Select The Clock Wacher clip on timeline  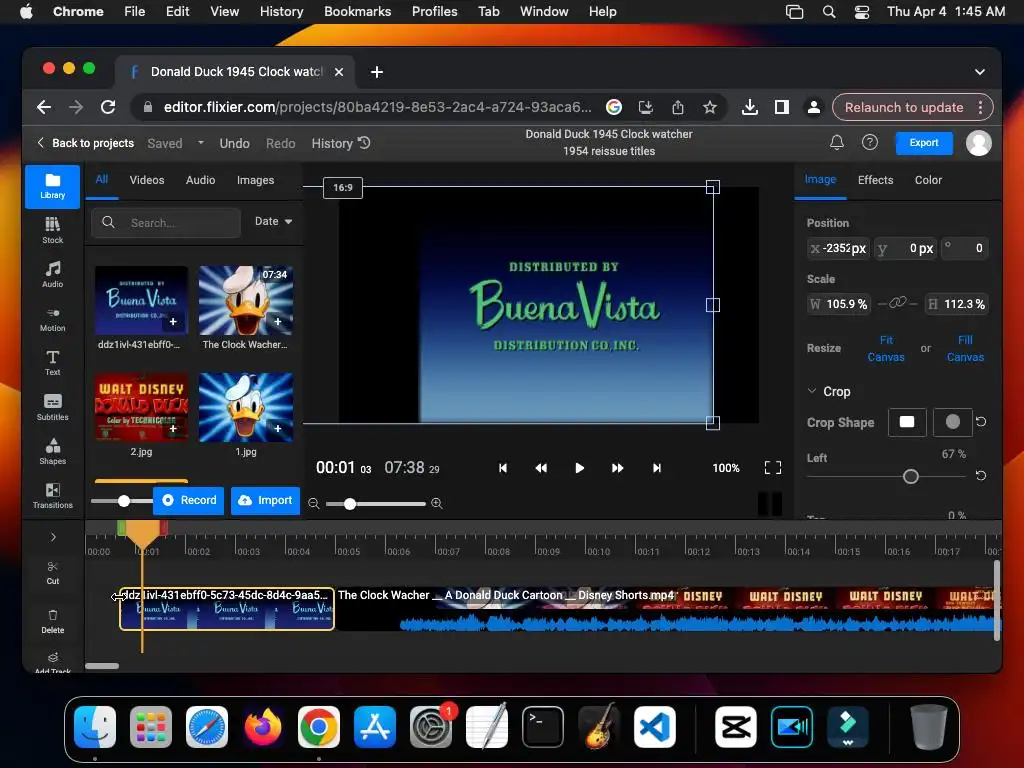666,609
